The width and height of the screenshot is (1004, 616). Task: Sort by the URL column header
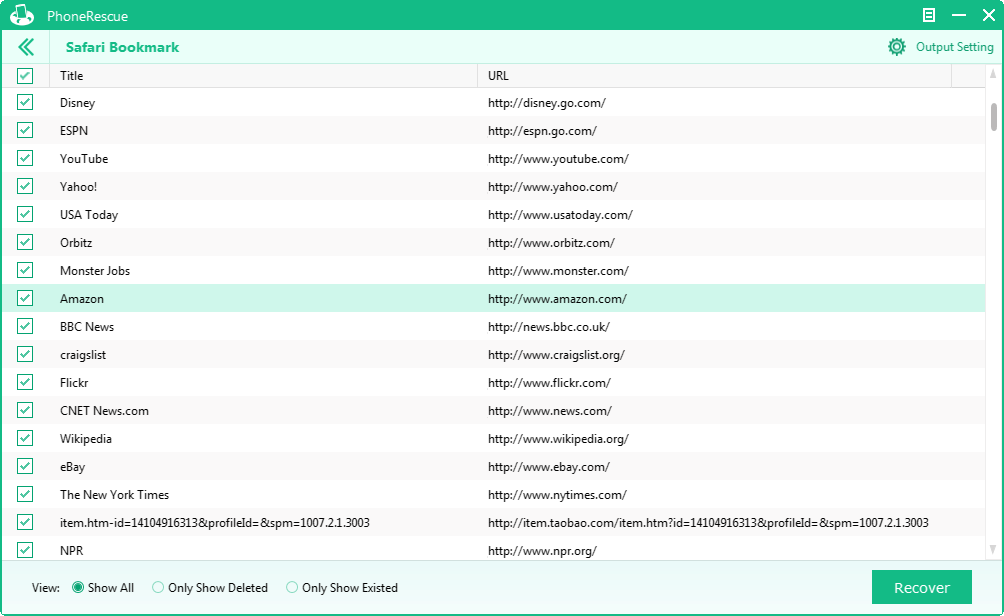(715, 76)
